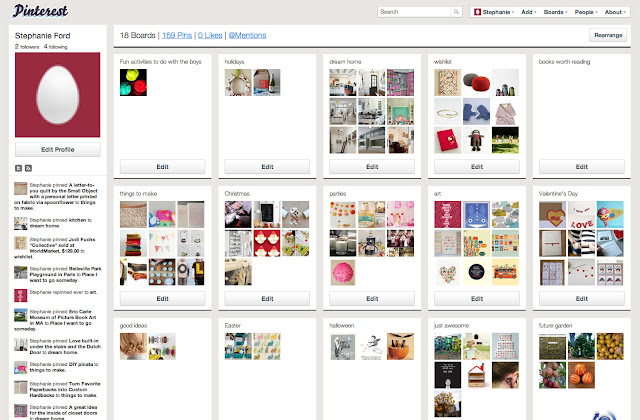The width and height of the screenshot is (640, 420).
Task: Click the Stephanie avatar icon in top bar
Action: (x=477, y=12)
